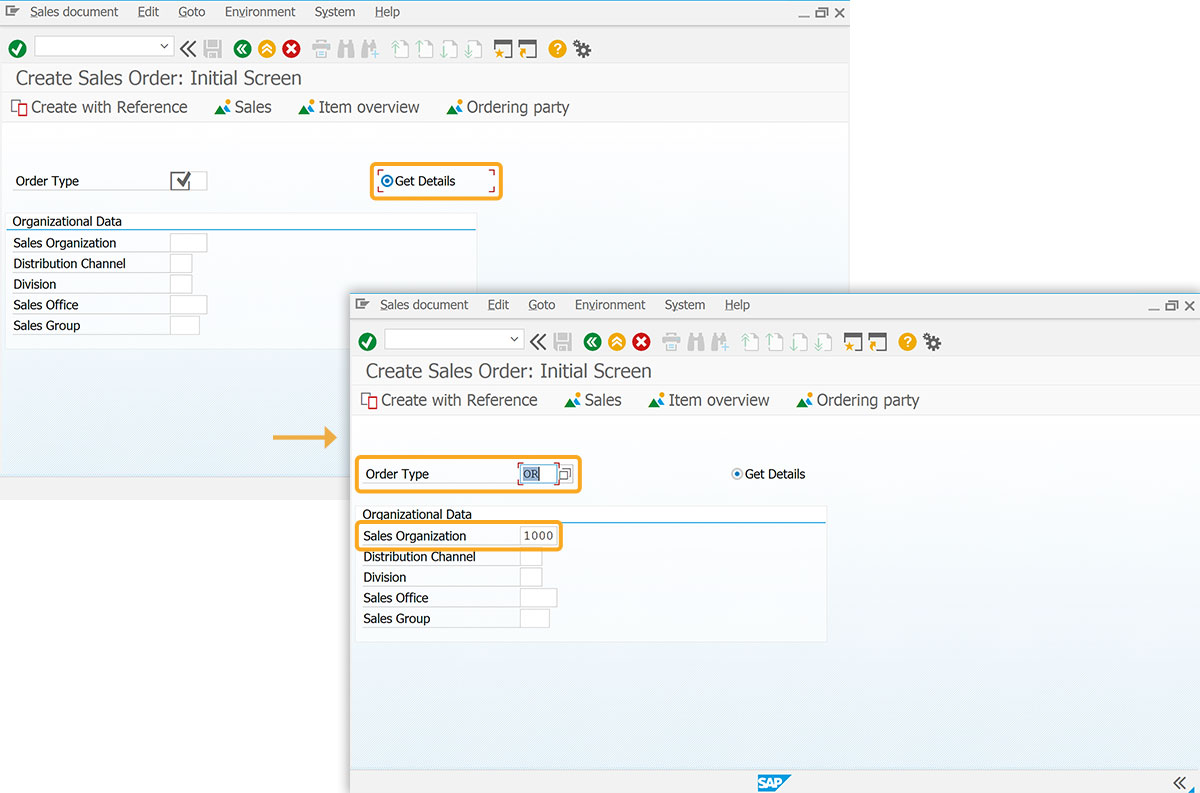Click the Help question mark in front window

(907, 341)
